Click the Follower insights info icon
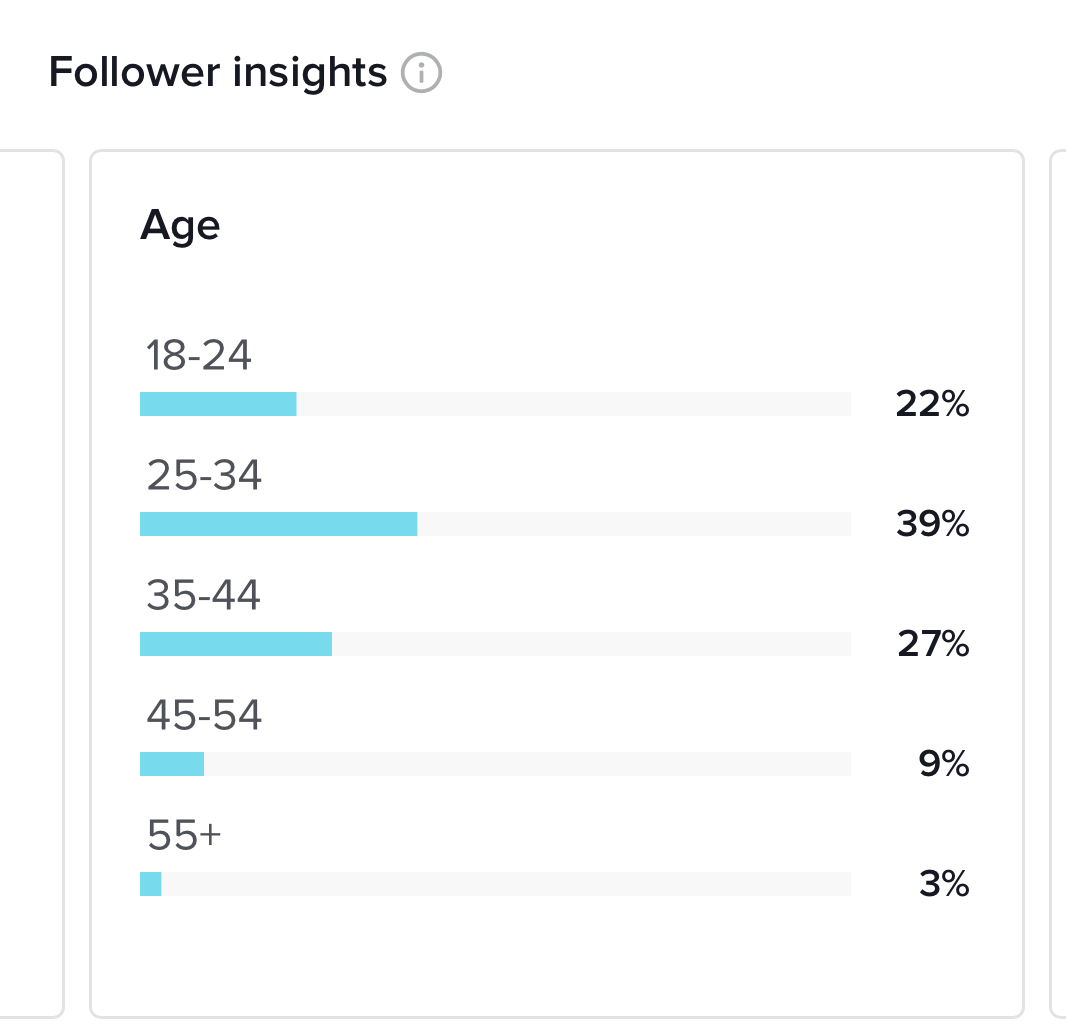Screen dimensions: 1066x1033 [421, 73]
